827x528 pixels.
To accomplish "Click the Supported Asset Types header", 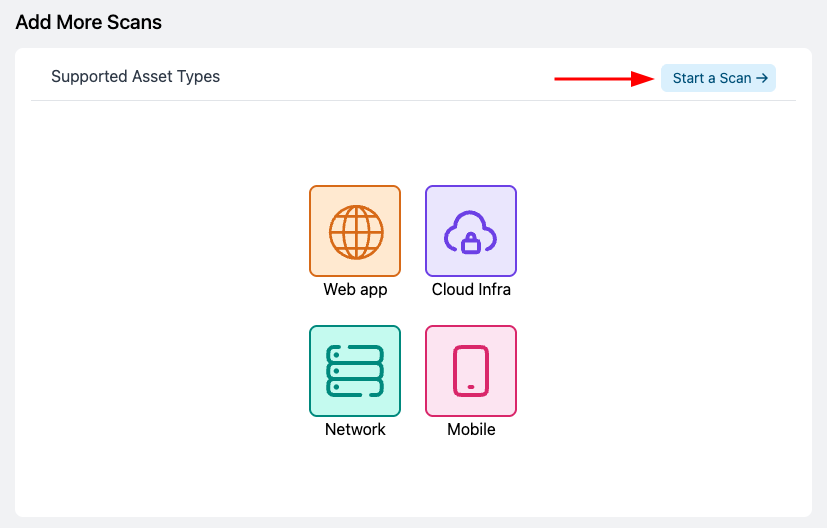I will click(135, 77).
